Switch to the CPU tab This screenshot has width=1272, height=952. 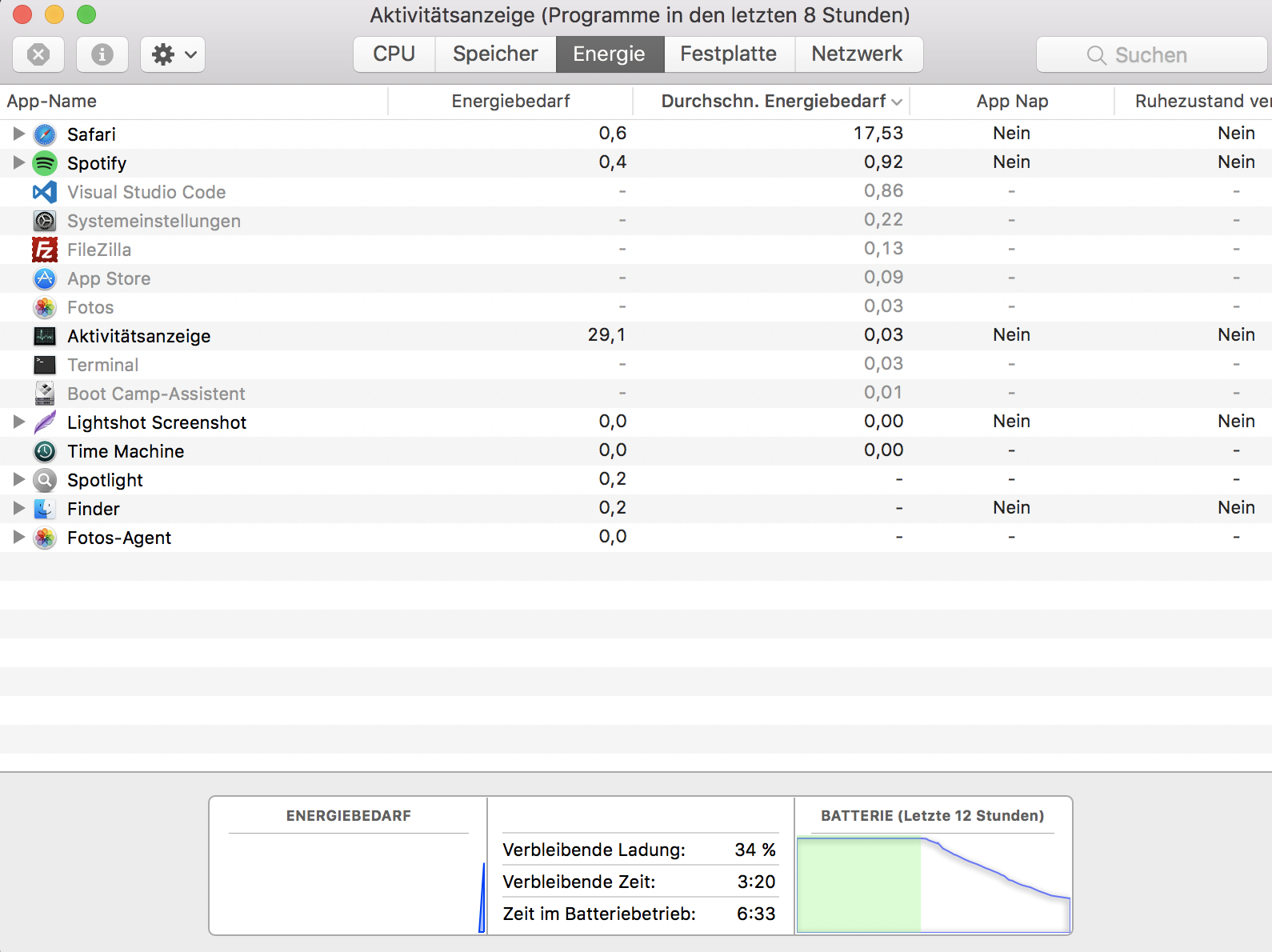pos(394,54)
